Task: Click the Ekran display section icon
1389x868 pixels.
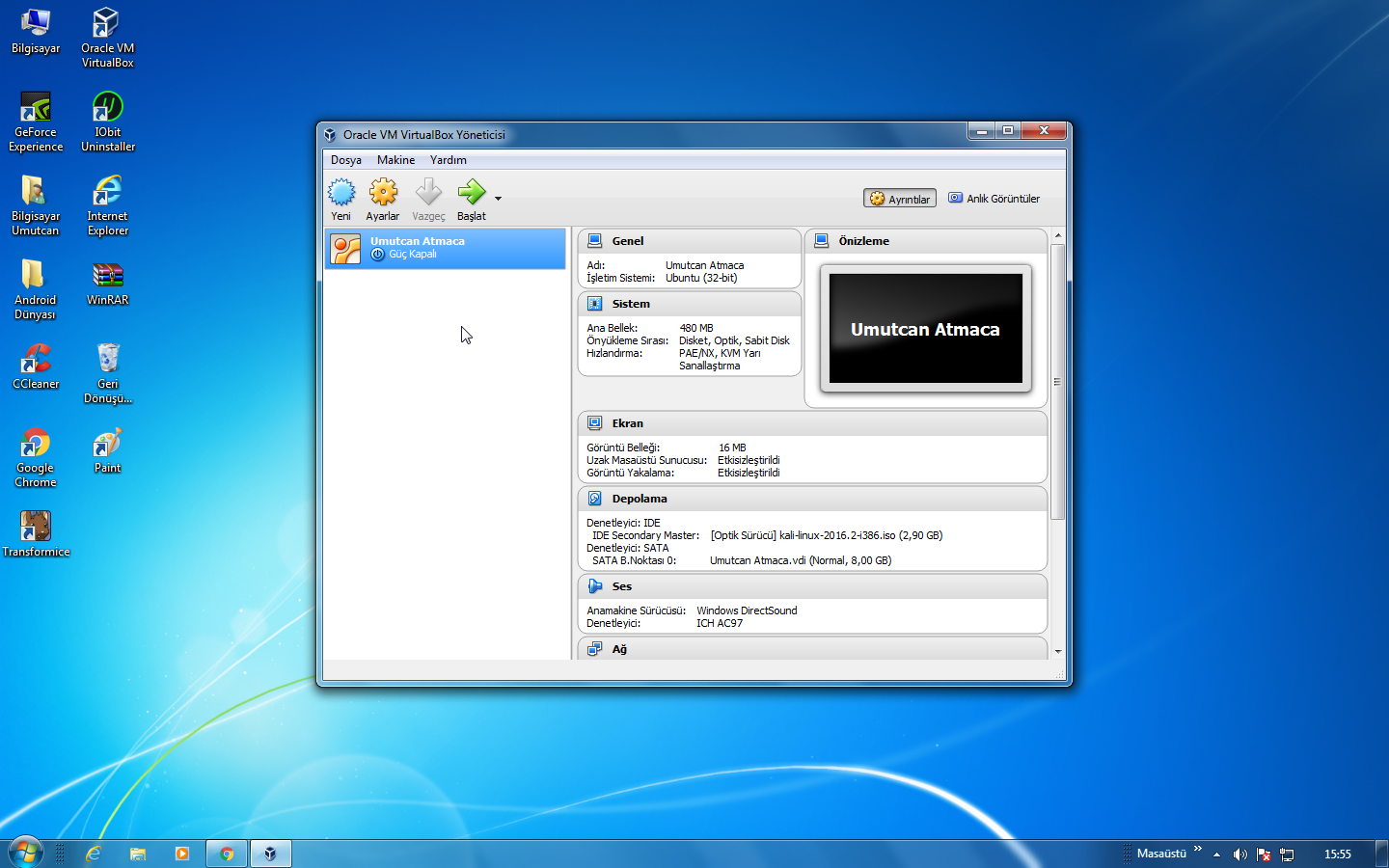Action: point(595,423)
